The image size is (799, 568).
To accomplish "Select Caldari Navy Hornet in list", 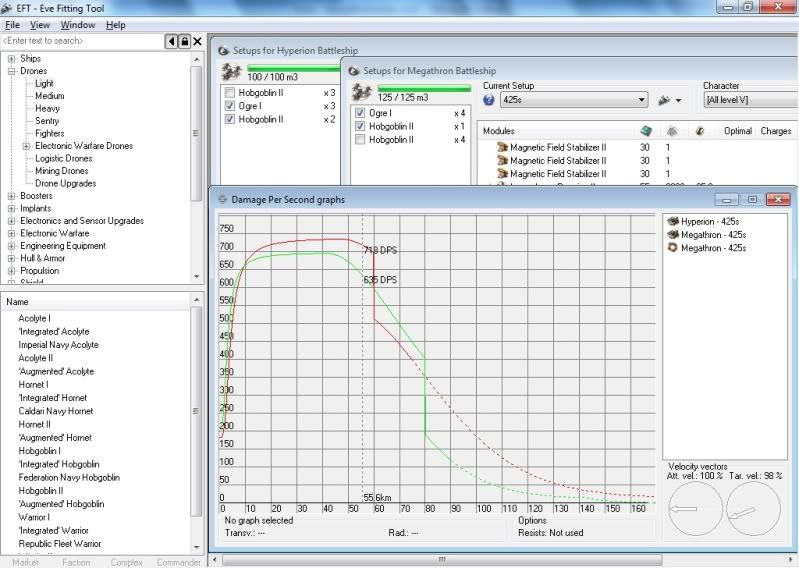I will (x=56, y=411).
